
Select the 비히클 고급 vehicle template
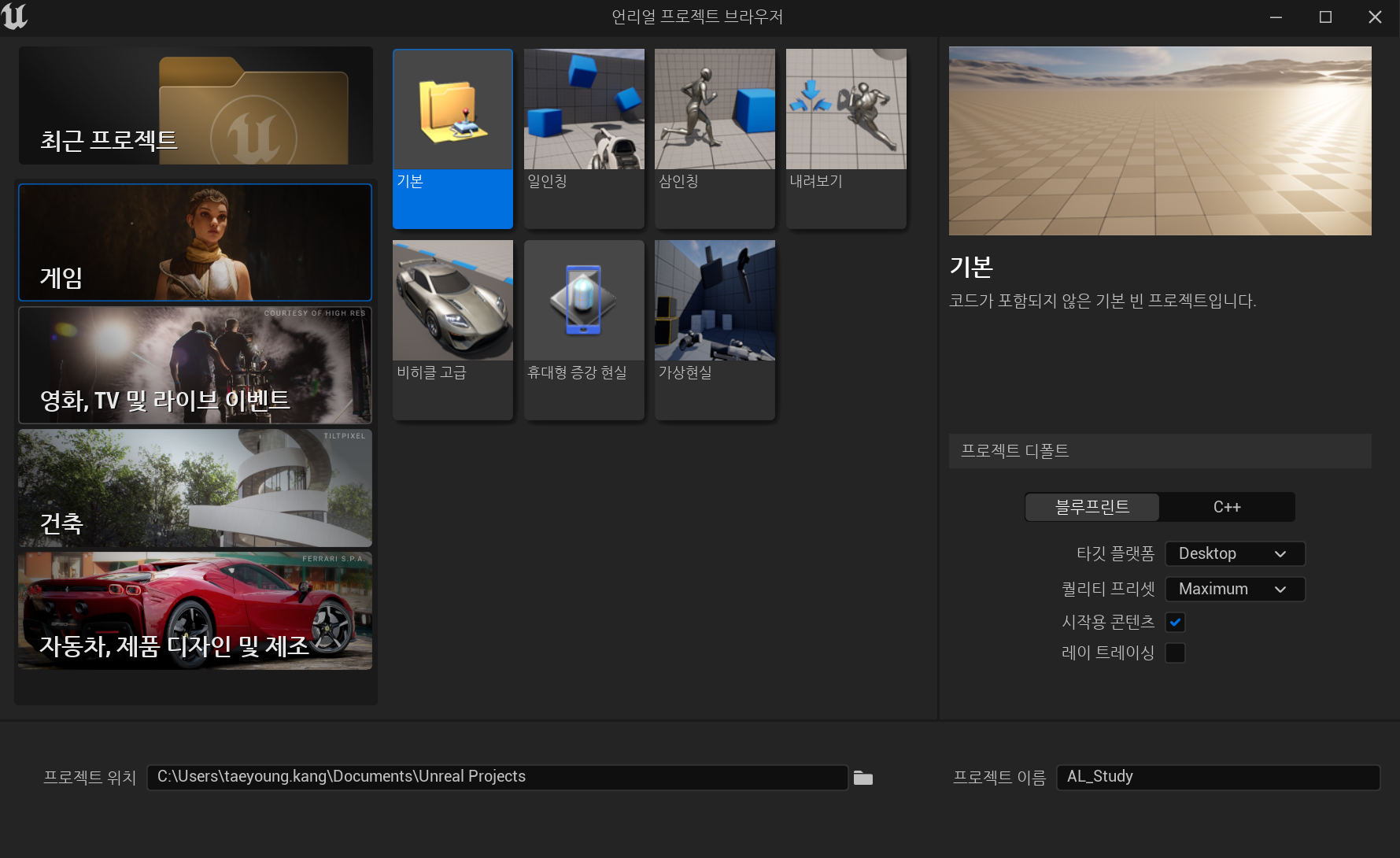point(453,330)
